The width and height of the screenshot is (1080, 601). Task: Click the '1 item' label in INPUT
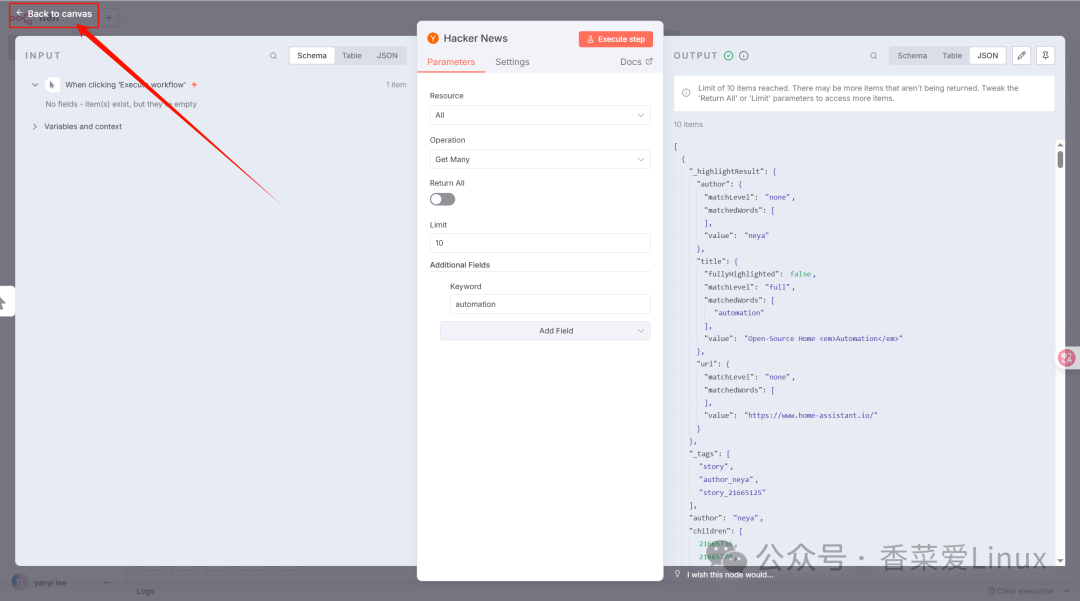click(x=396, y=85)
